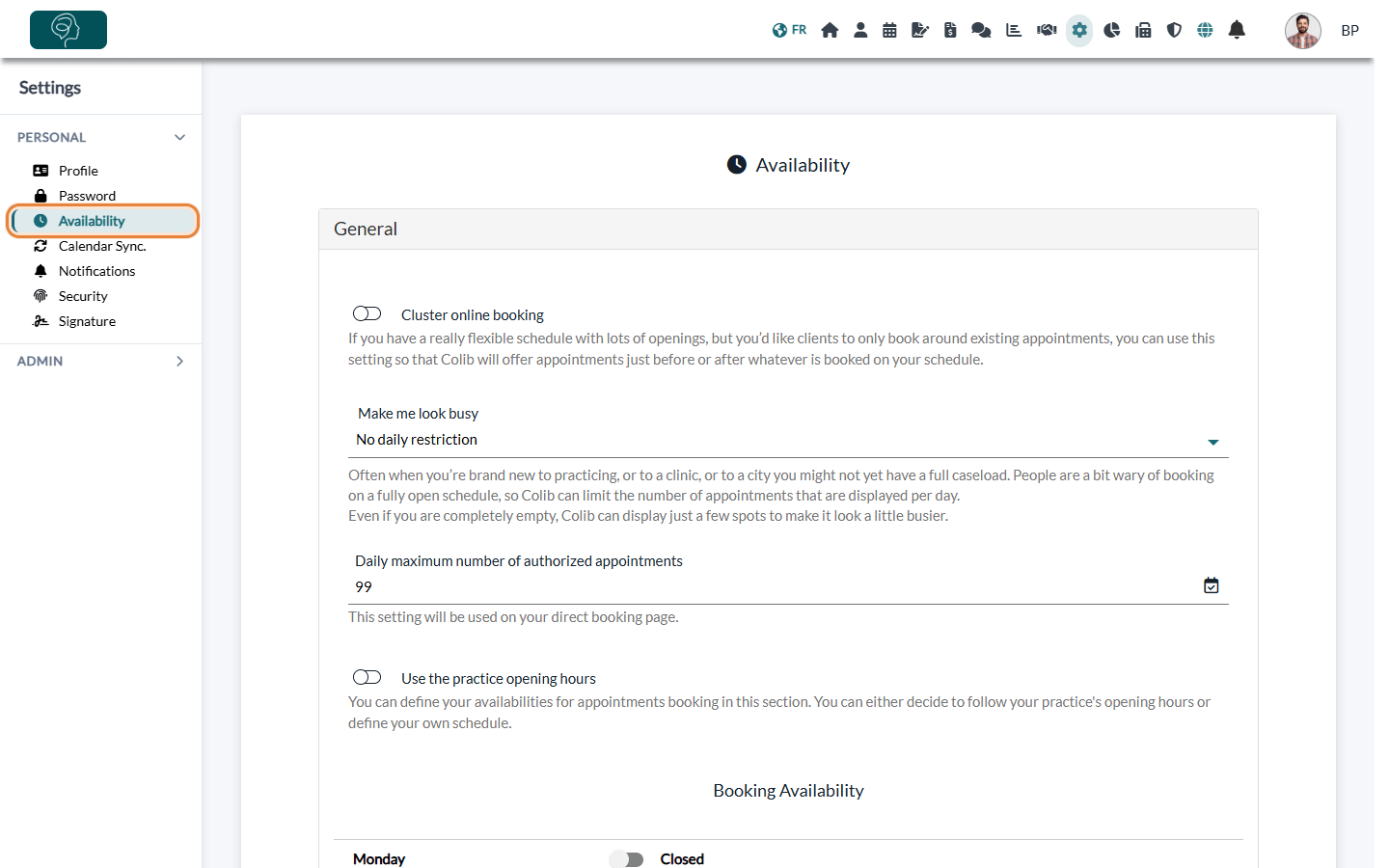This screenshot has height=868, width=1389.
Task: Open the bar chart reports icon
Action: [x=1014, y=30]
